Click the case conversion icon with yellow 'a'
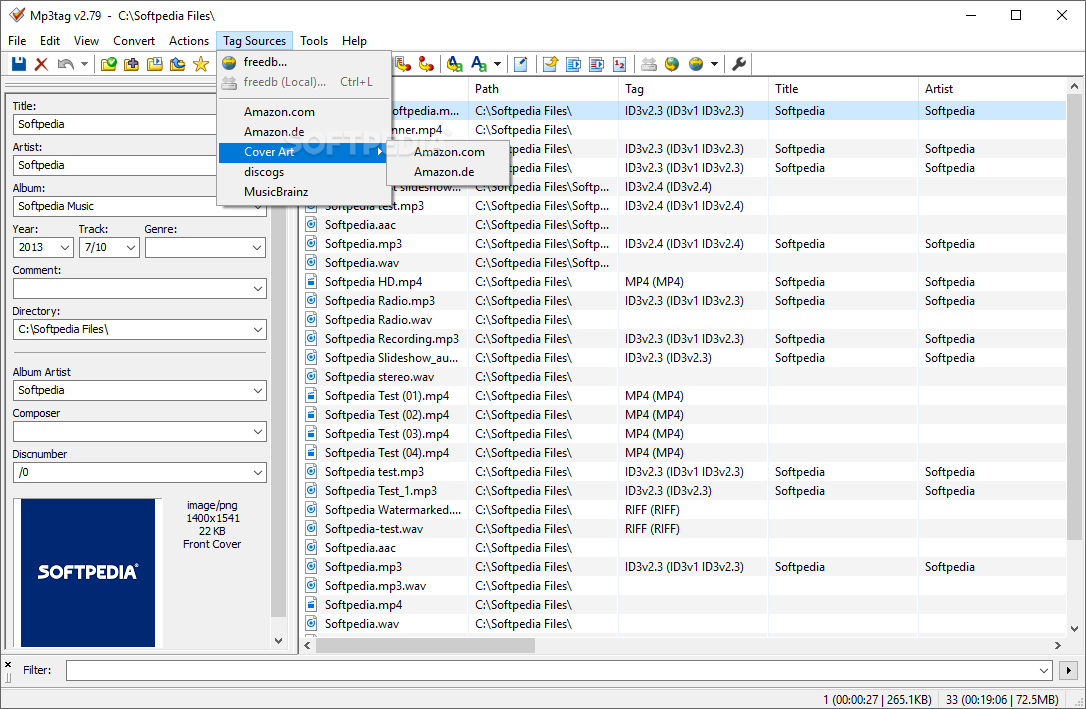The image size is (1086, 709). click(454, 64)
